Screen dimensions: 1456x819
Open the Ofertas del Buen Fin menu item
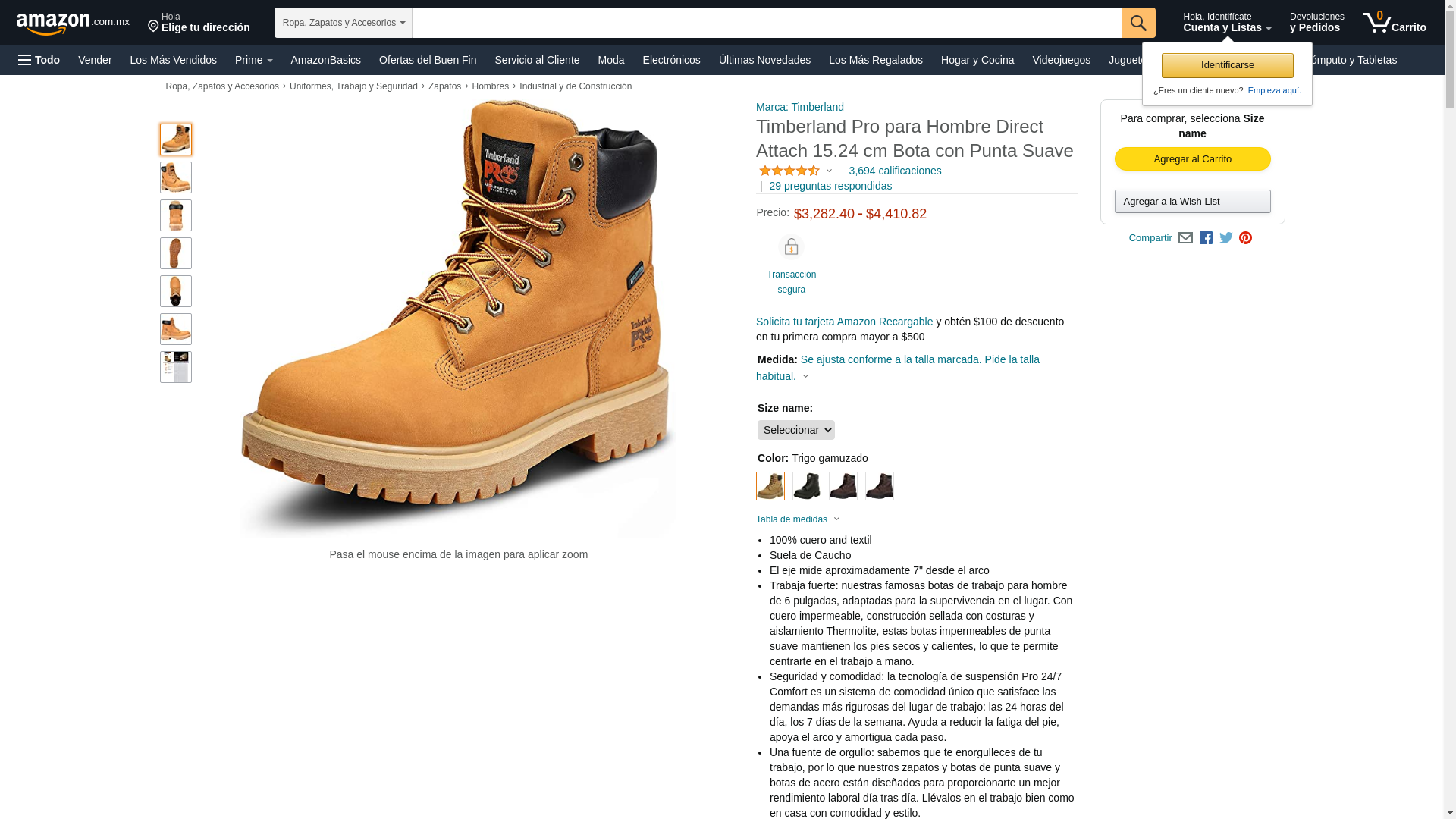coord(428,60)
